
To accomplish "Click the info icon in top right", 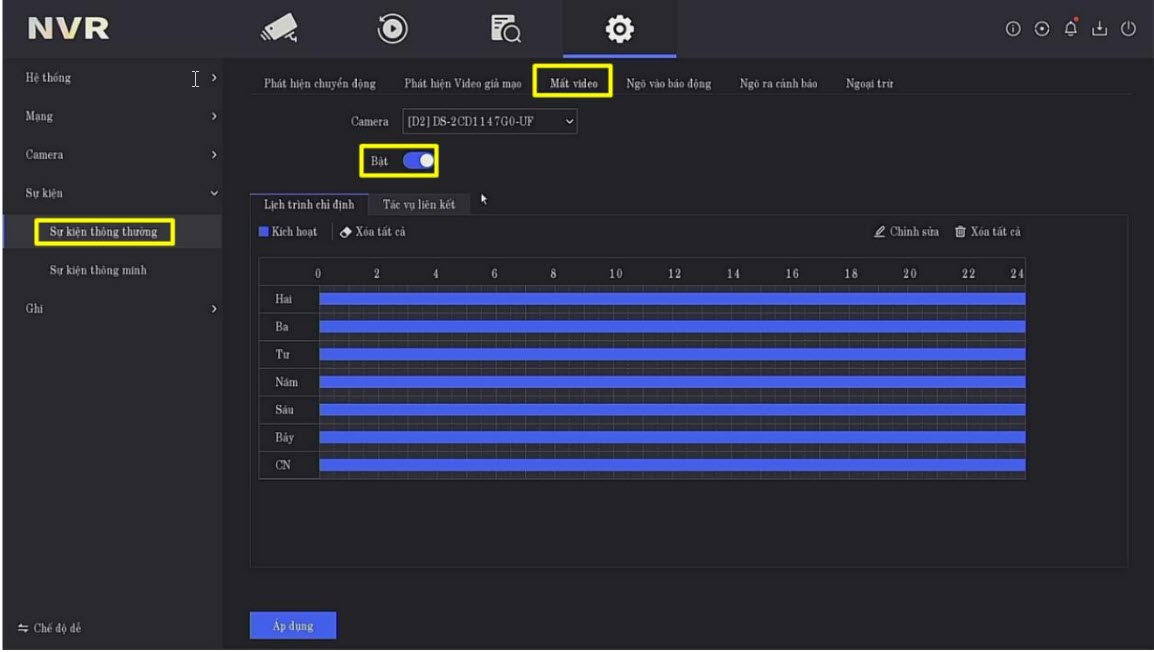I will click(x=1013, y=29).
